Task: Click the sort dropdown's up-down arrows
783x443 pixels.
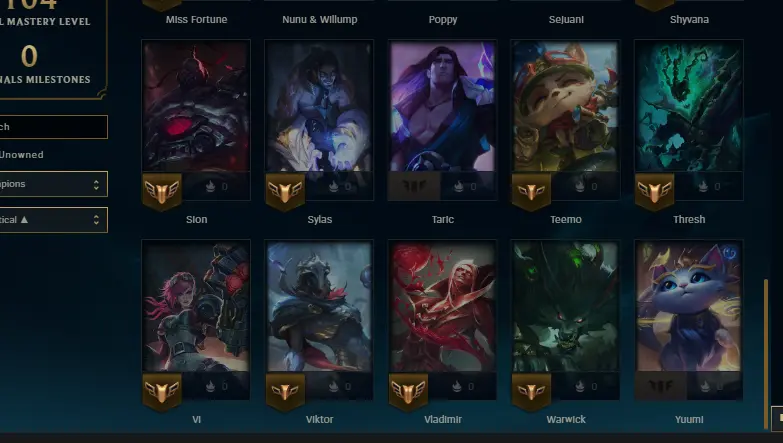Action: click(x=96, y=220)
